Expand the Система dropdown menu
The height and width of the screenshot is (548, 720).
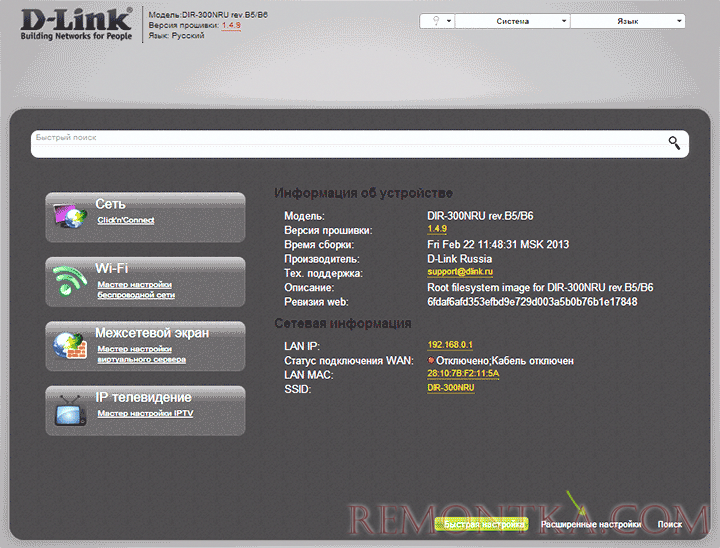coord(512,21)
